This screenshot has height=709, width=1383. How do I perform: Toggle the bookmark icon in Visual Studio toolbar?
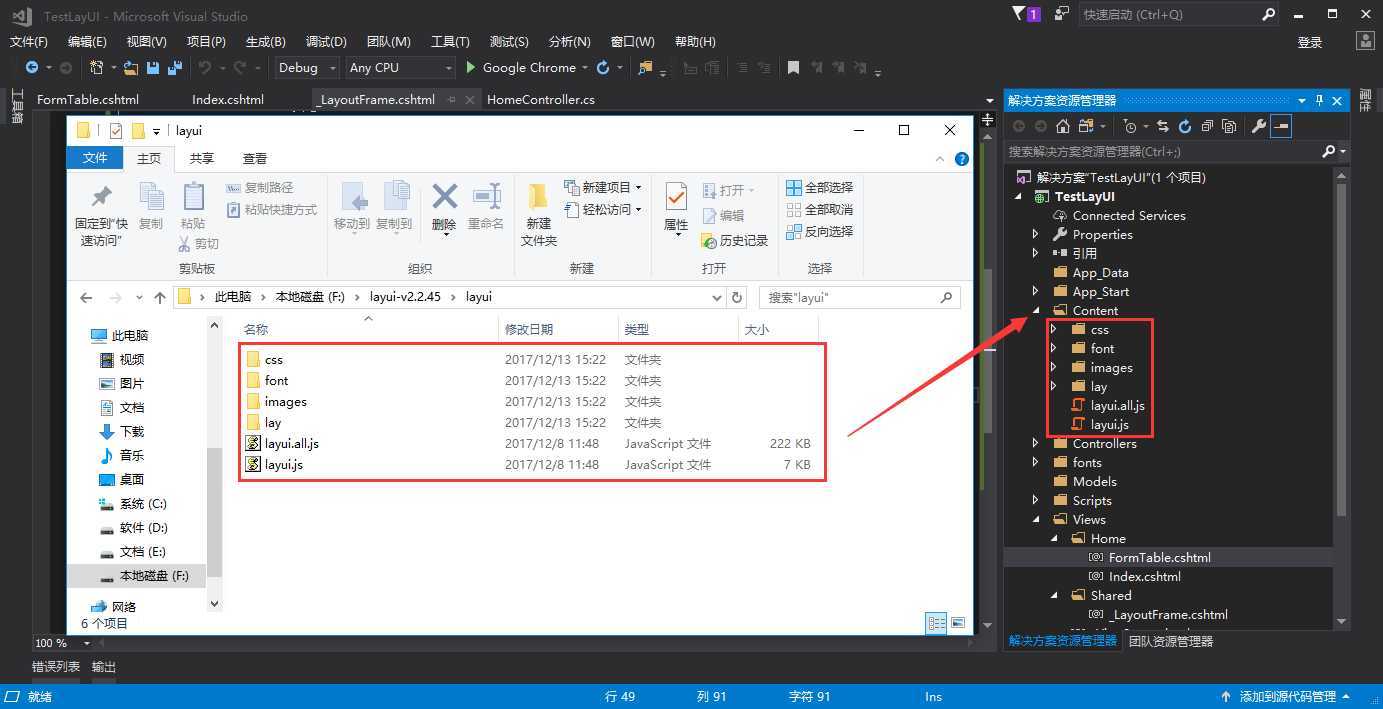click(x=793, y=68)
